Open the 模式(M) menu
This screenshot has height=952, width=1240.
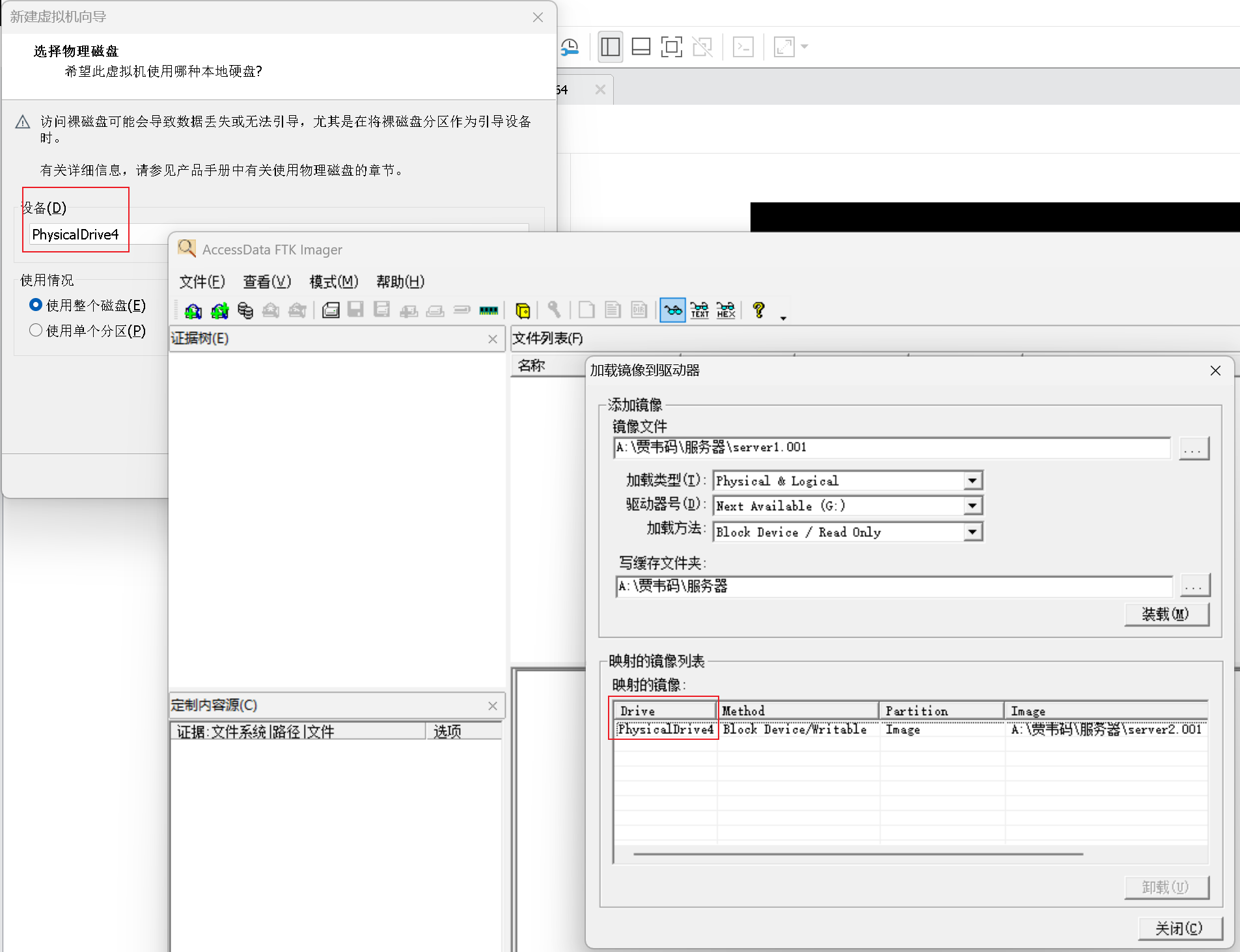tap(333, 282)
